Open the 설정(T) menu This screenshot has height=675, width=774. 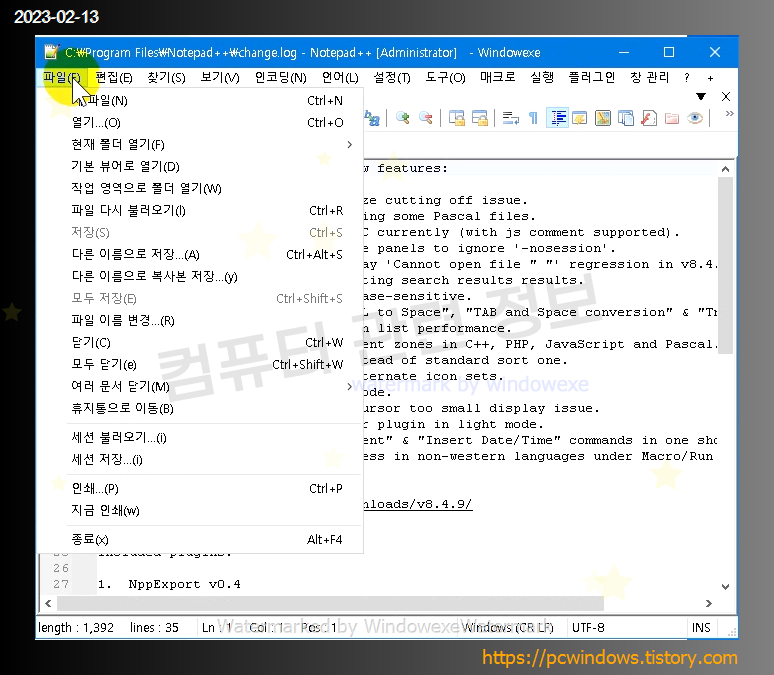point(392,78)
